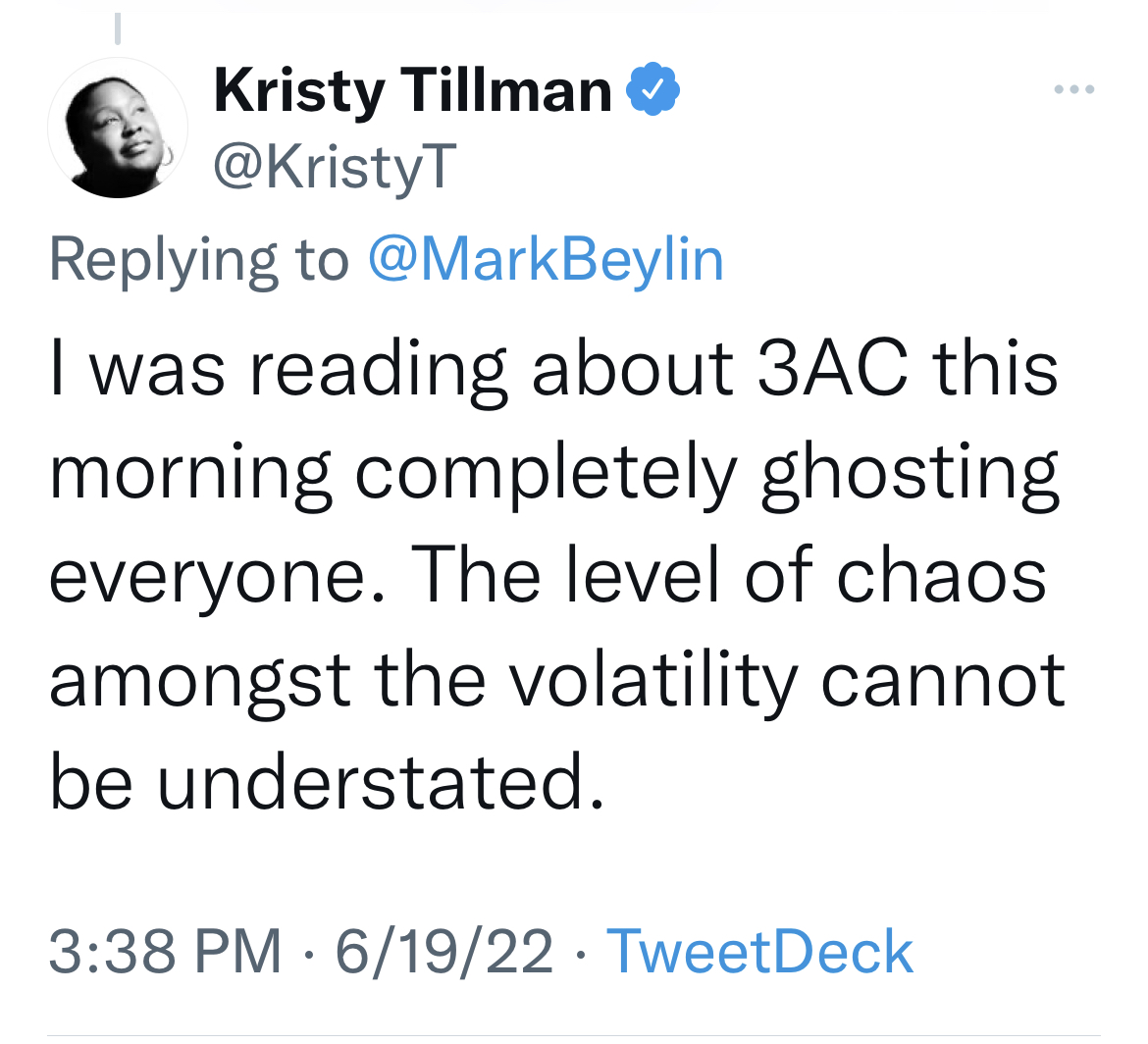Click the word "3AC" in the tweet
1148x1044 pixels.
coord(833,369)
